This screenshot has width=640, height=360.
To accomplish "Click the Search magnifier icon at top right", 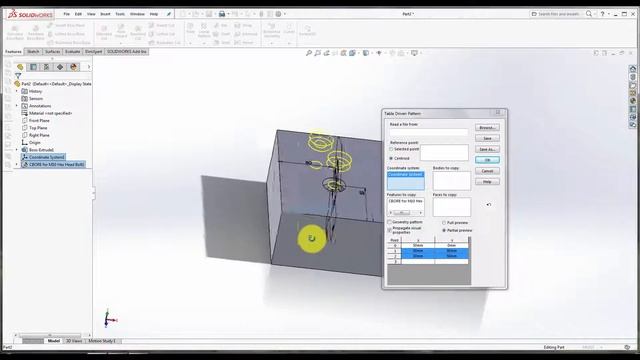I will point(589,14).
